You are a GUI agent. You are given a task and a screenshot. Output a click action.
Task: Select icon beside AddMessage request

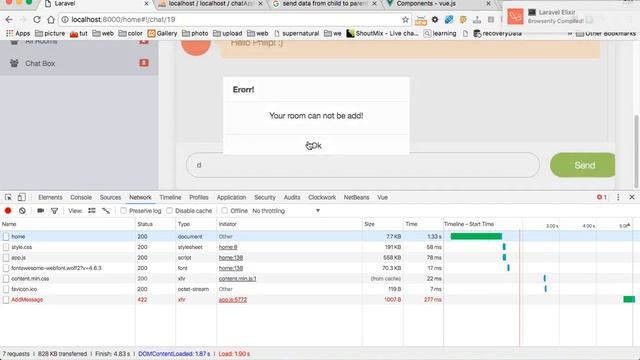pos(6,300)
